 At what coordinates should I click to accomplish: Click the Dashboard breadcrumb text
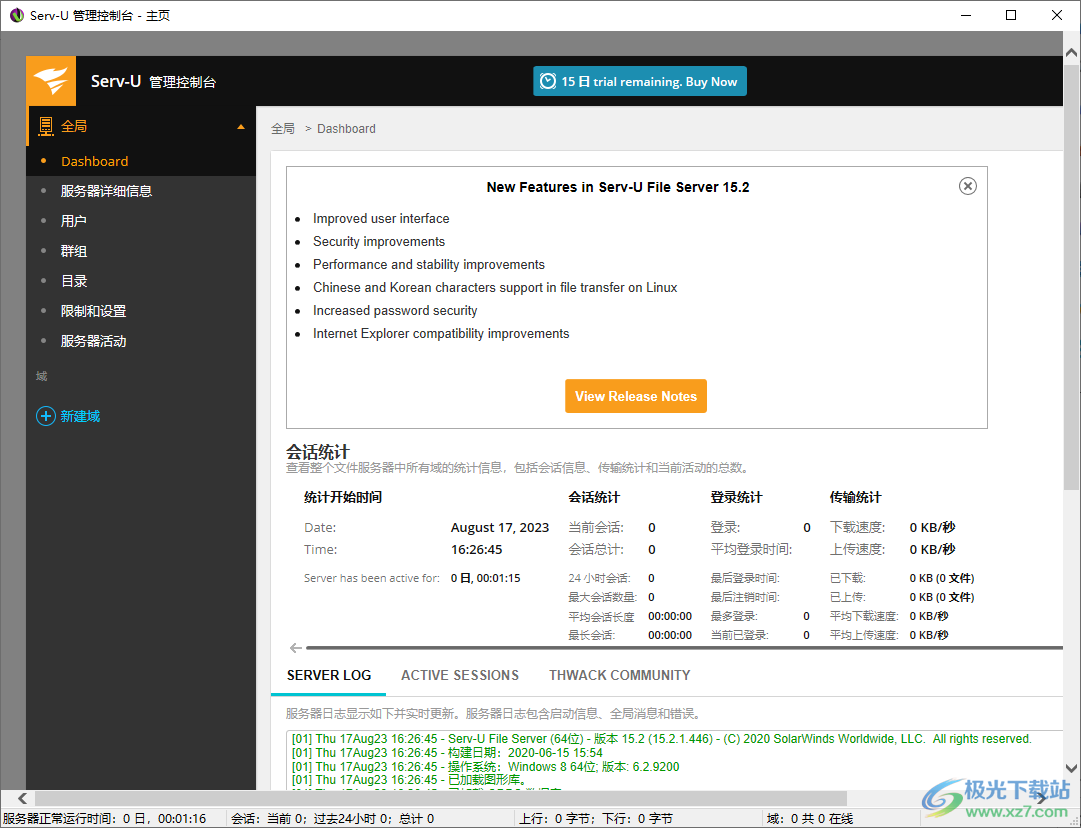point(346,129)
